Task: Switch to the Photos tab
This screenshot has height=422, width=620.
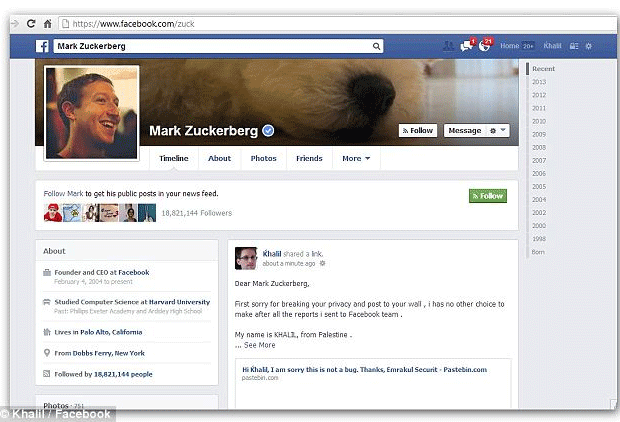Action: 263,158
